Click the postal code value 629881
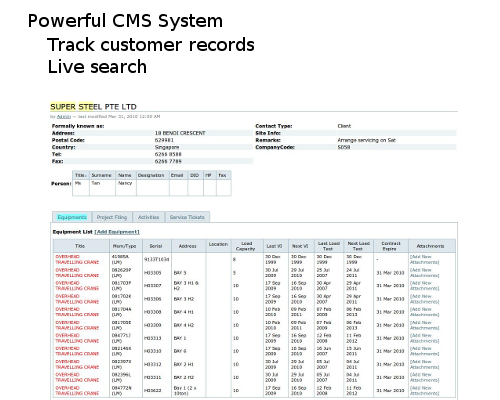The height and width of the screenshot is (400, 500). tap(164, 140)
